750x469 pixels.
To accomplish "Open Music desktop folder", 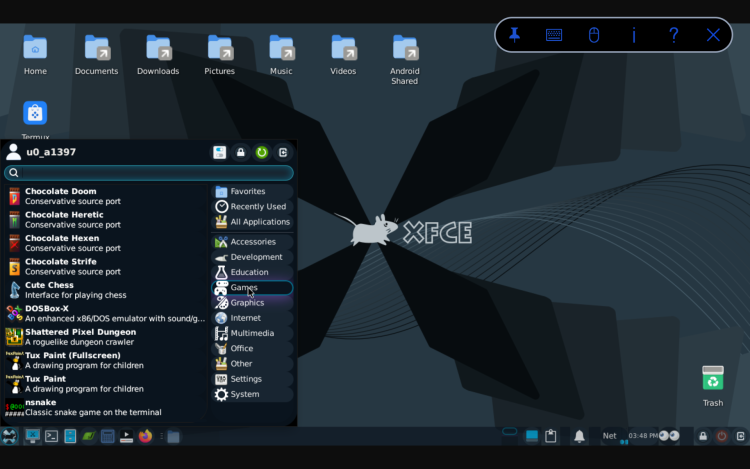I will click(281, 55).
